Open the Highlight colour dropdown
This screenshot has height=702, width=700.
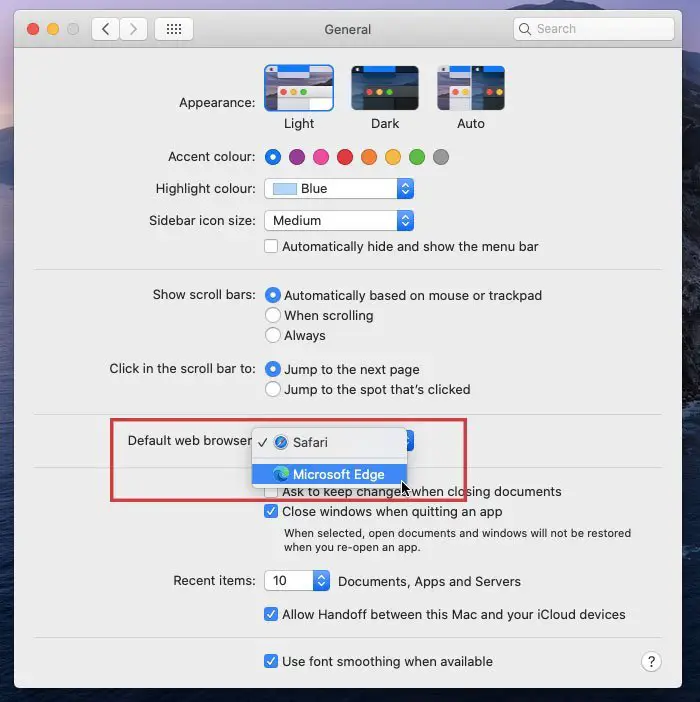[339, 188]
